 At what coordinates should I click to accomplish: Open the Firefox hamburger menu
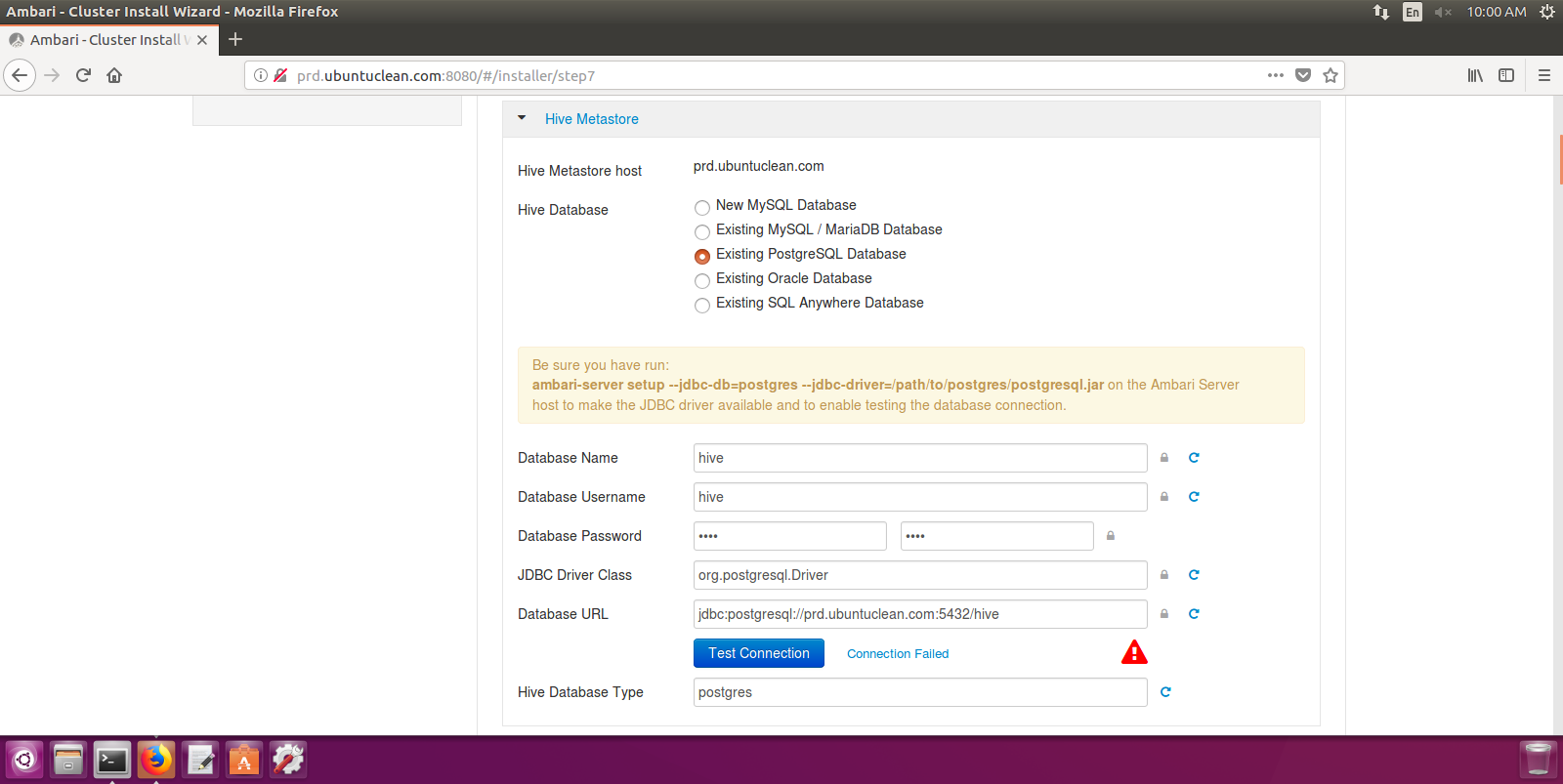[x=1544, y=75]
